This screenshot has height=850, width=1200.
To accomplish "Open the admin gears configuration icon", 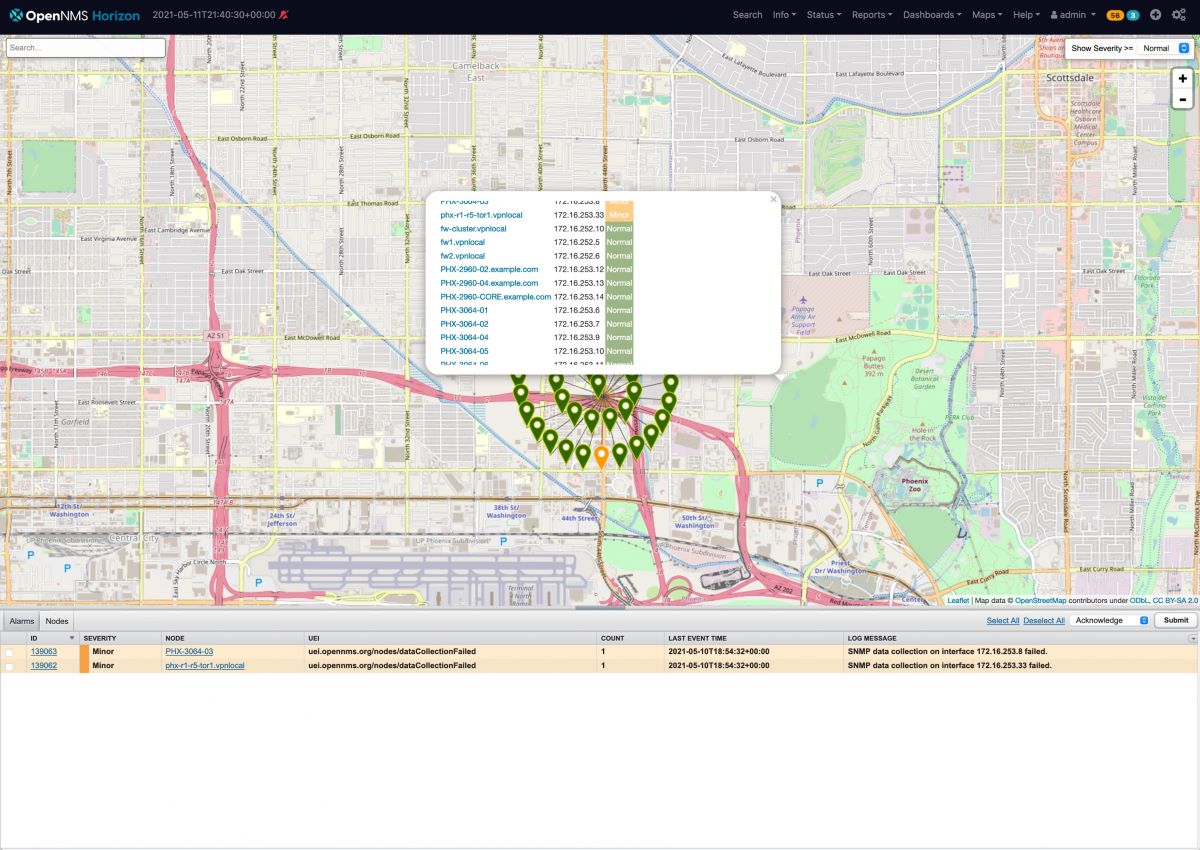I will pyautogui.click(x=1179, y=15).
